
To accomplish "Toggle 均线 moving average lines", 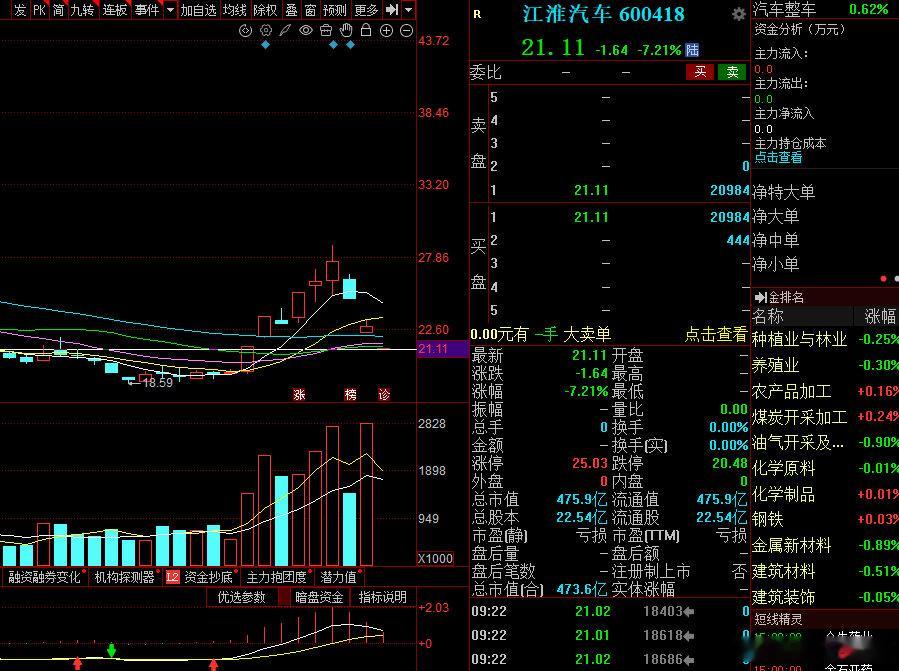I will point(234,10).
